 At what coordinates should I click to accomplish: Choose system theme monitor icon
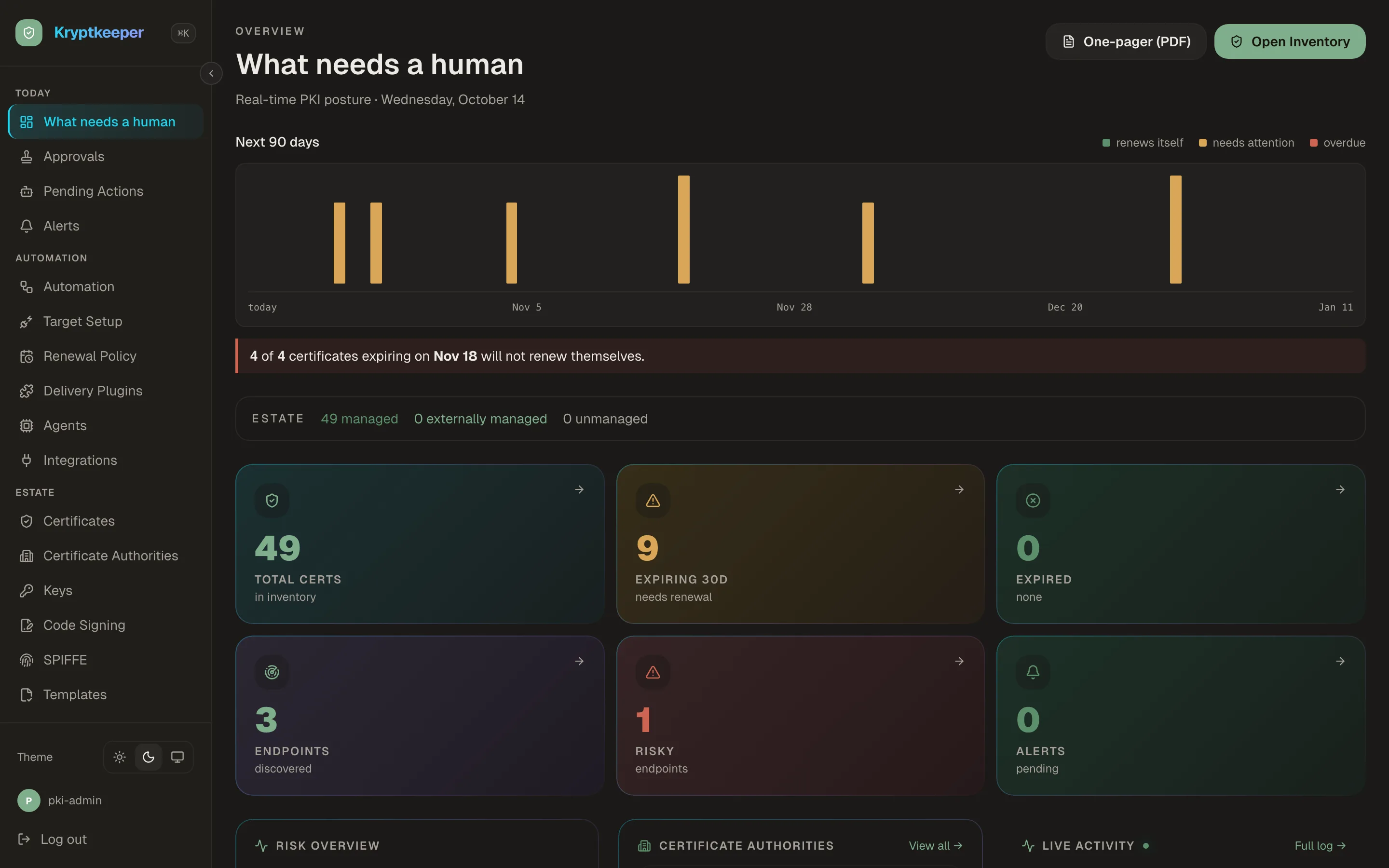pyautogui.click(x=177, y=757)
